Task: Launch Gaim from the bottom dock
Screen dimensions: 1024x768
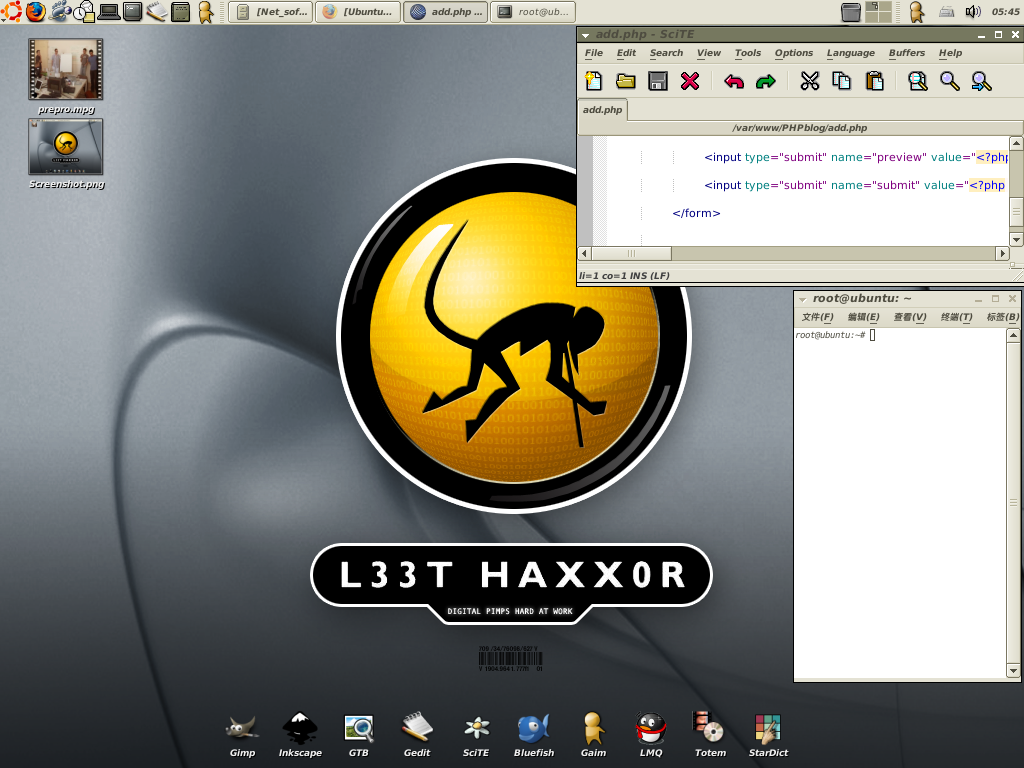Action: pyautogui.click(x=593, y=735)
